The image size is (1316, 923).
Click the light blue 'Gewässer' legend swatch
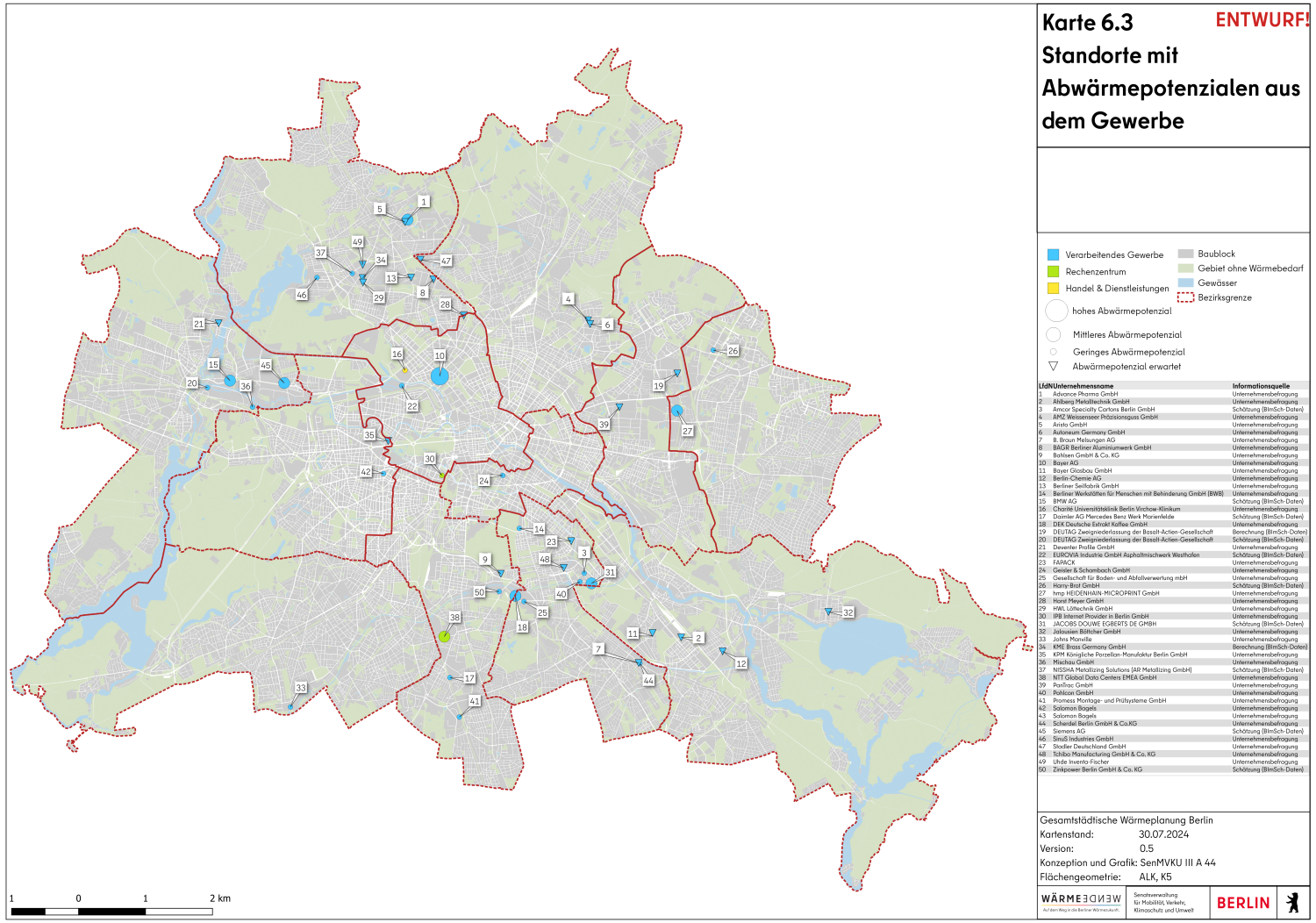[x=1185, y=283]
